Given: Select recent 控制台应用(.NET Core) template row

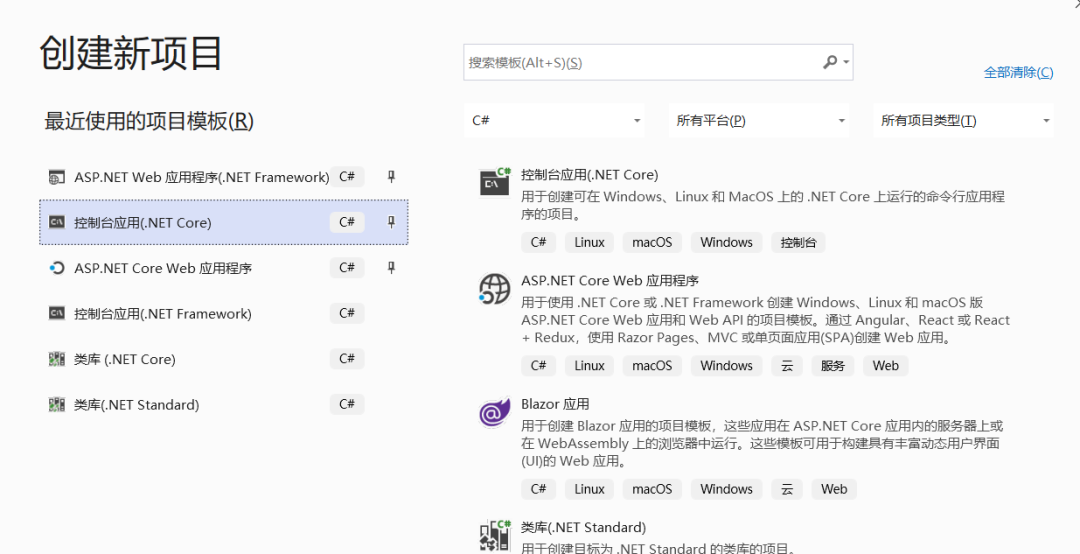Looking at the screenshot, I should click(224, 222).
